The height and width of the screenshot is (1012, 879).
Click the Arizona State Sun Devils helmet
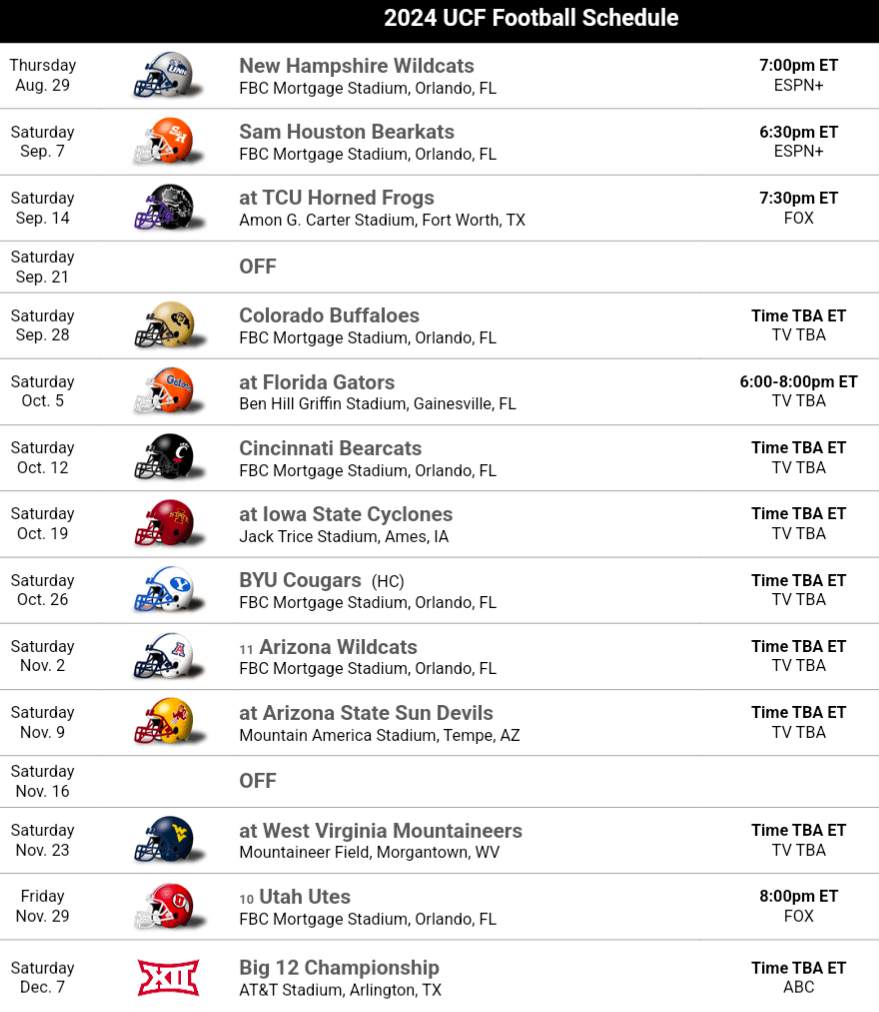click(165, 722)
